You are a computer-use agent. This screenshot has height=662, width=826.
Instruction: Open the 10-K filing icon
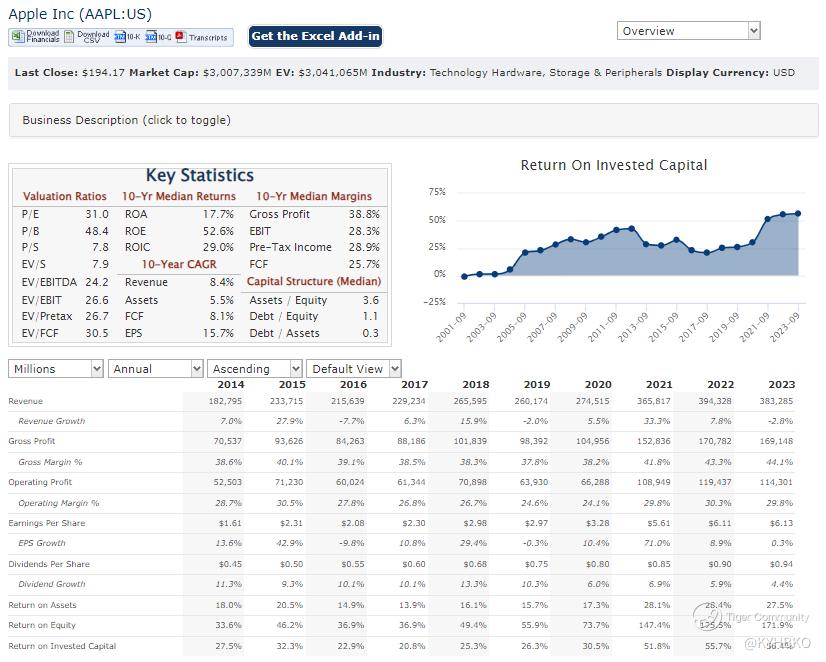coord(127,37)
